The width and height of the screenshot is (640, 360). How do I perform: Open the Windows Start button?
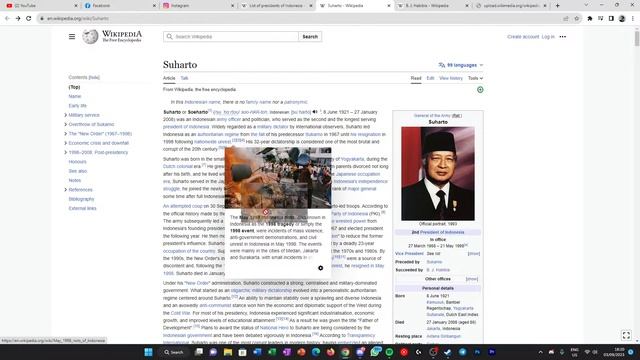pyautogui.click(x=149, y=352)
